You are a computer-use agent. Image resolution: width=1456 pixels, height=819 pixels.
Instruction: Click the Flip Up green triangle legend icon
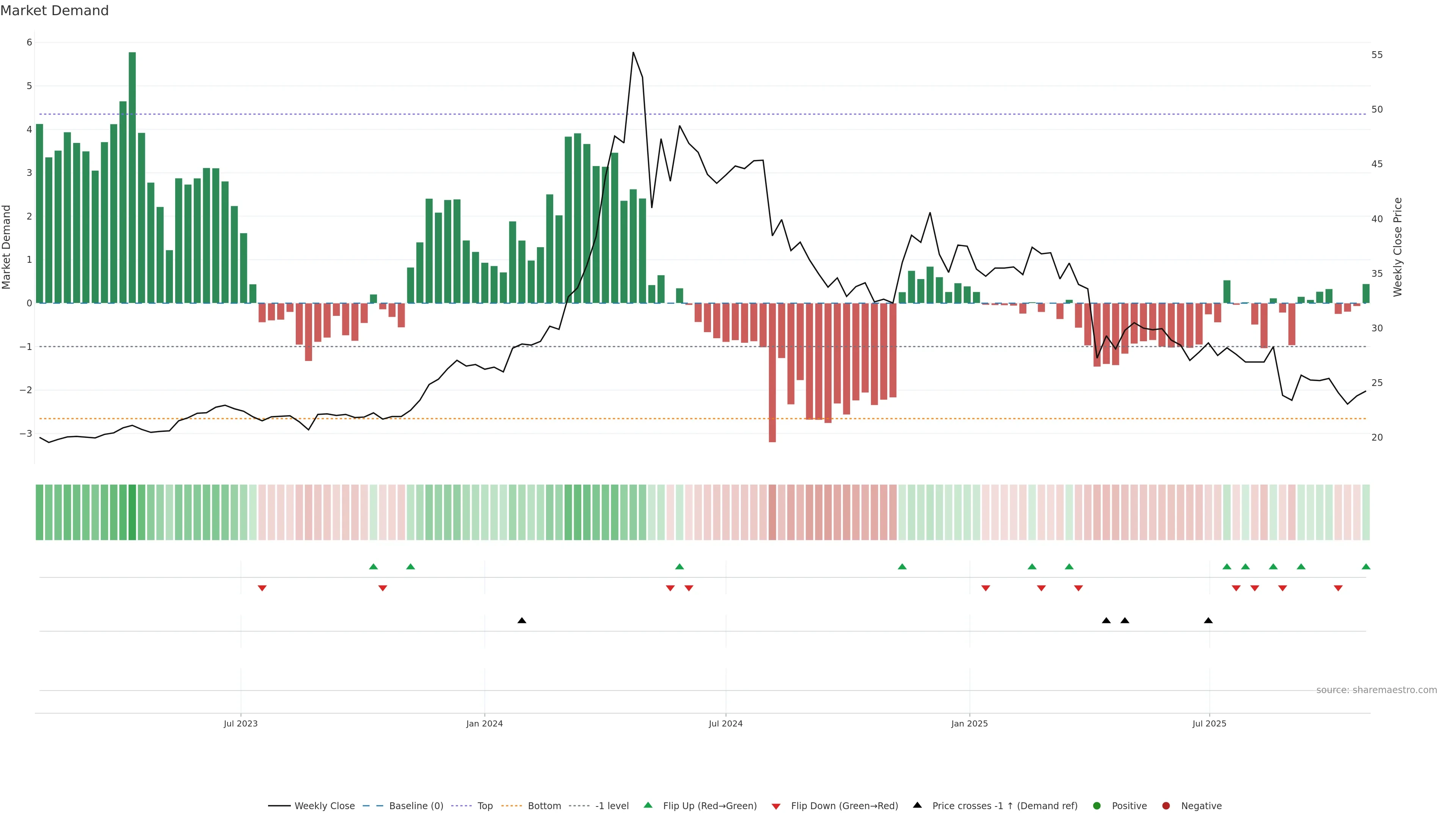(x=648, y=805)
